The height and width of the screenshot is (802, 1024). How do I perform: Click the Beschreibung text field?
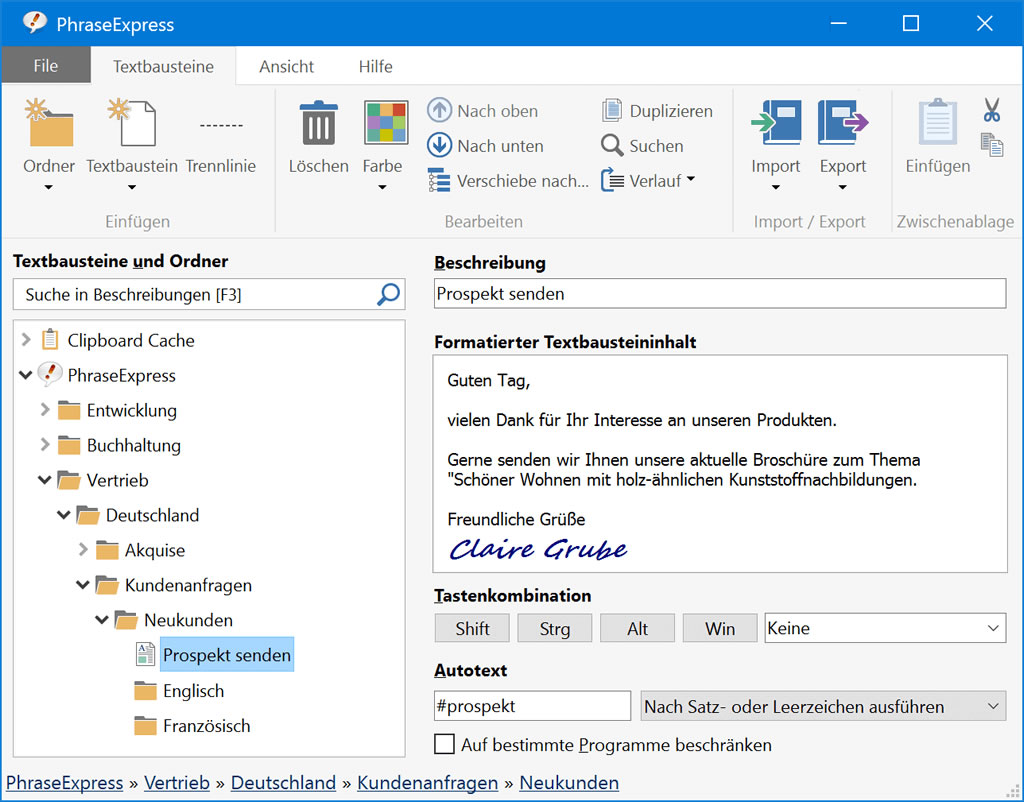coord(719,294)
